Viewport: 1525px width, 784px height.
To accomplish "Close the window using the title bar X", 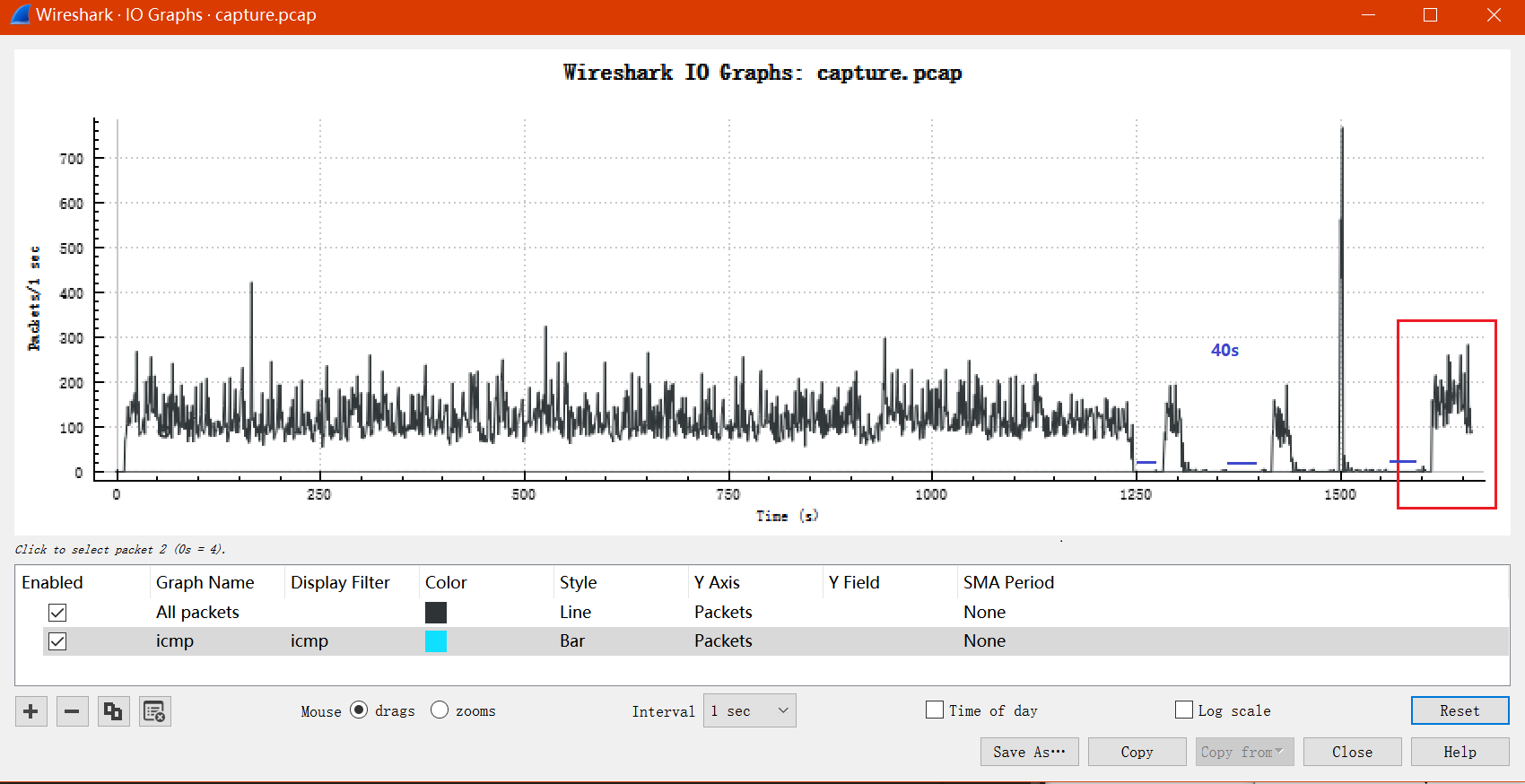I will tap(1494, 15).
